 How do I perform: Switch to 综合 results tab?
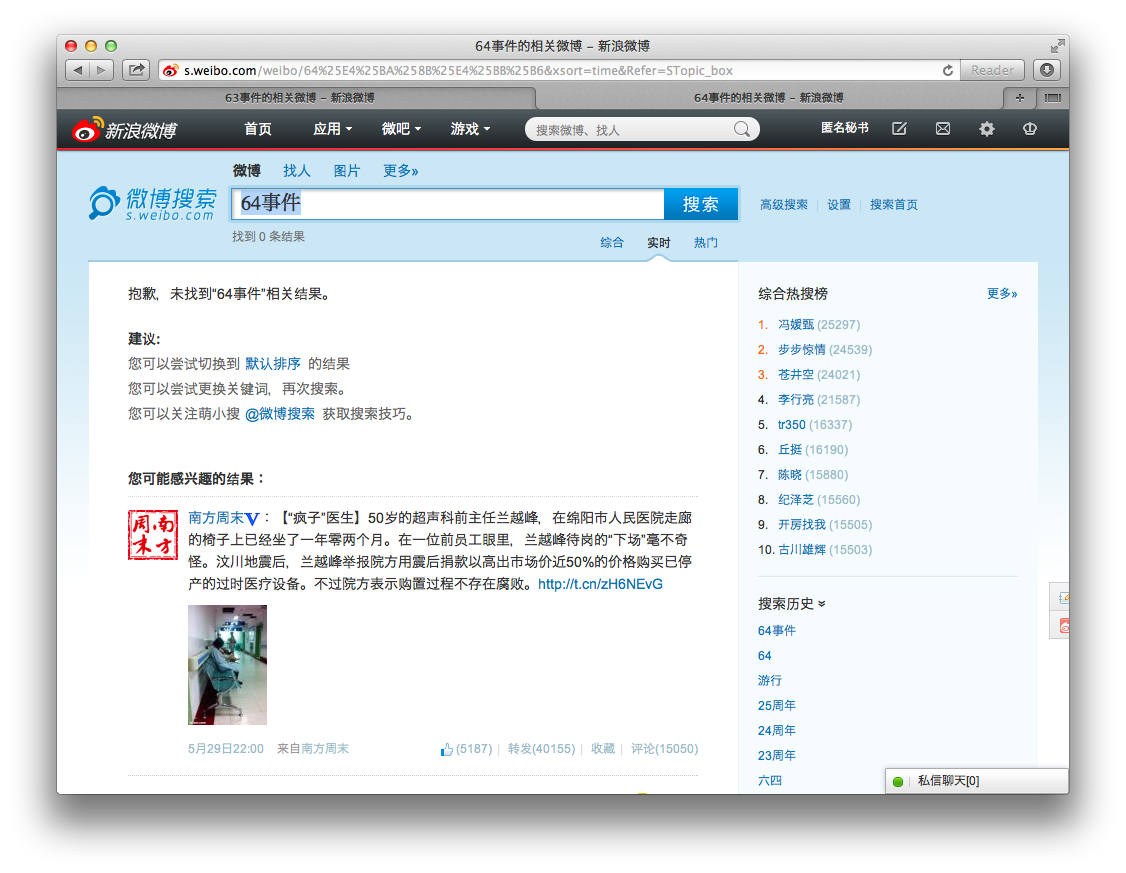click(612, 243)
